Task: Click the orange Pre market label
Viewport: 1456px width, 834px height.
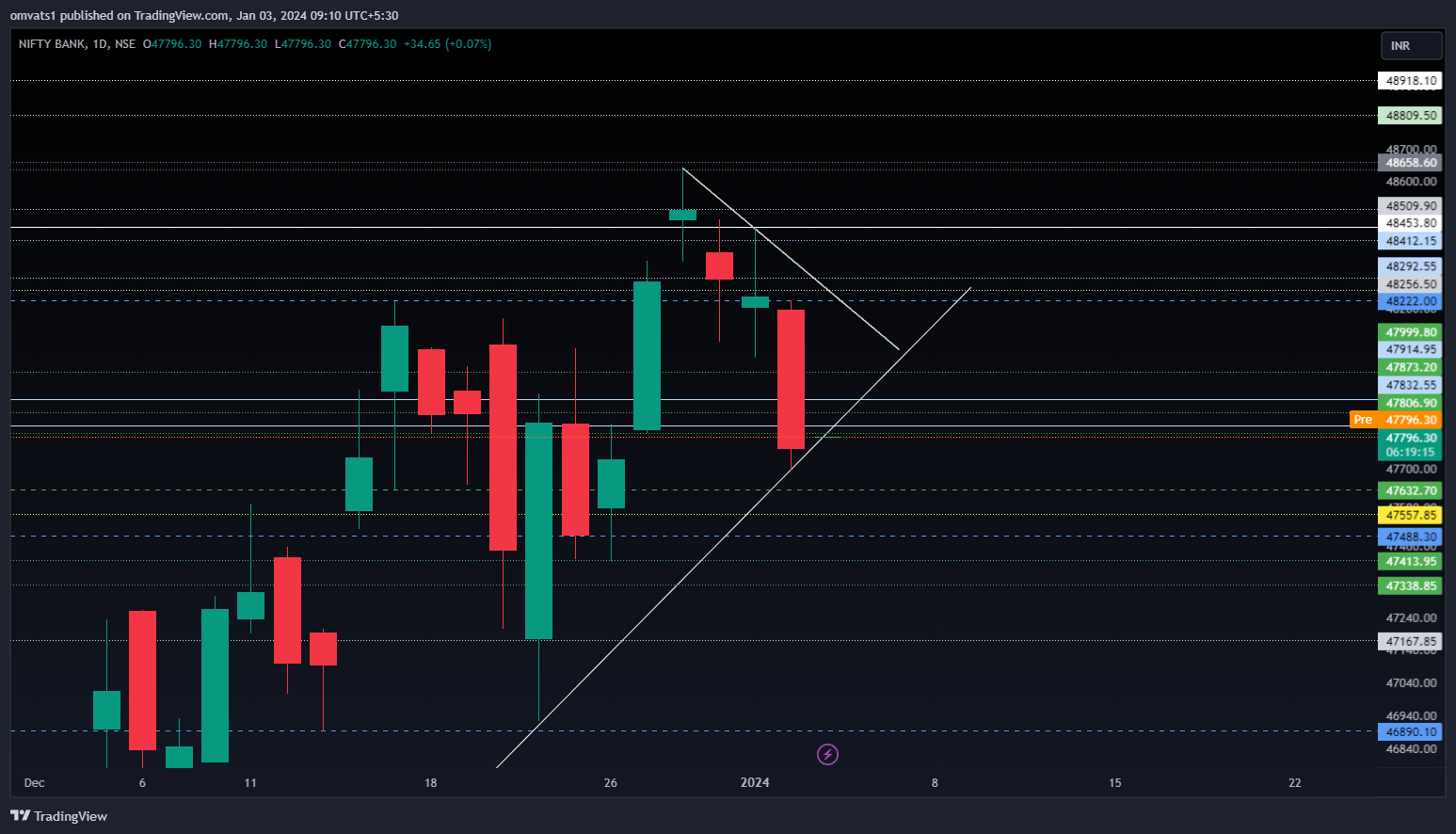Action: 1363,420
